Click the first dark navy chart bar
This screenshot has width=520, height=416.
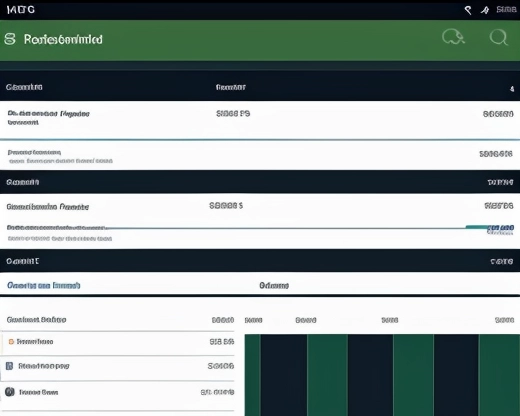click(x=284, y=375)
